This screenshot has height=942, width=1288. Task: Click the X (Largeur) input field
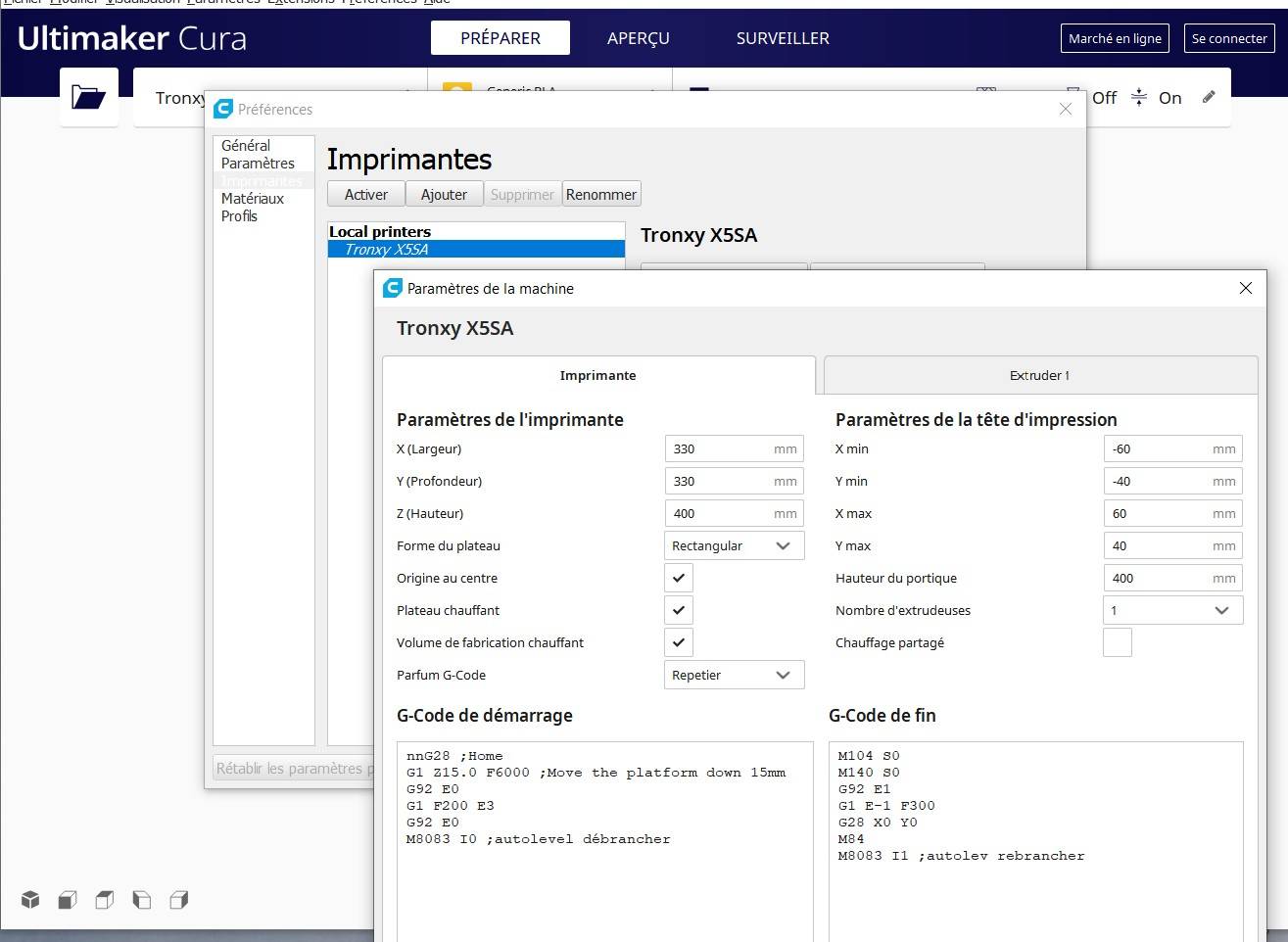click(x=721, y=448)
